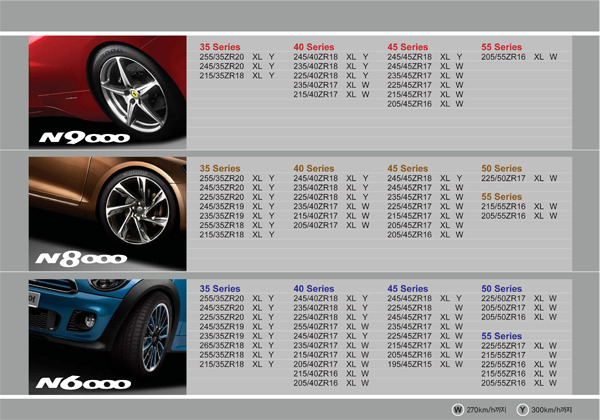Viewport: 600px width, 420px height.
Task: Select 205/50ZR16 tire size row
Action: (x=519, y=317)
